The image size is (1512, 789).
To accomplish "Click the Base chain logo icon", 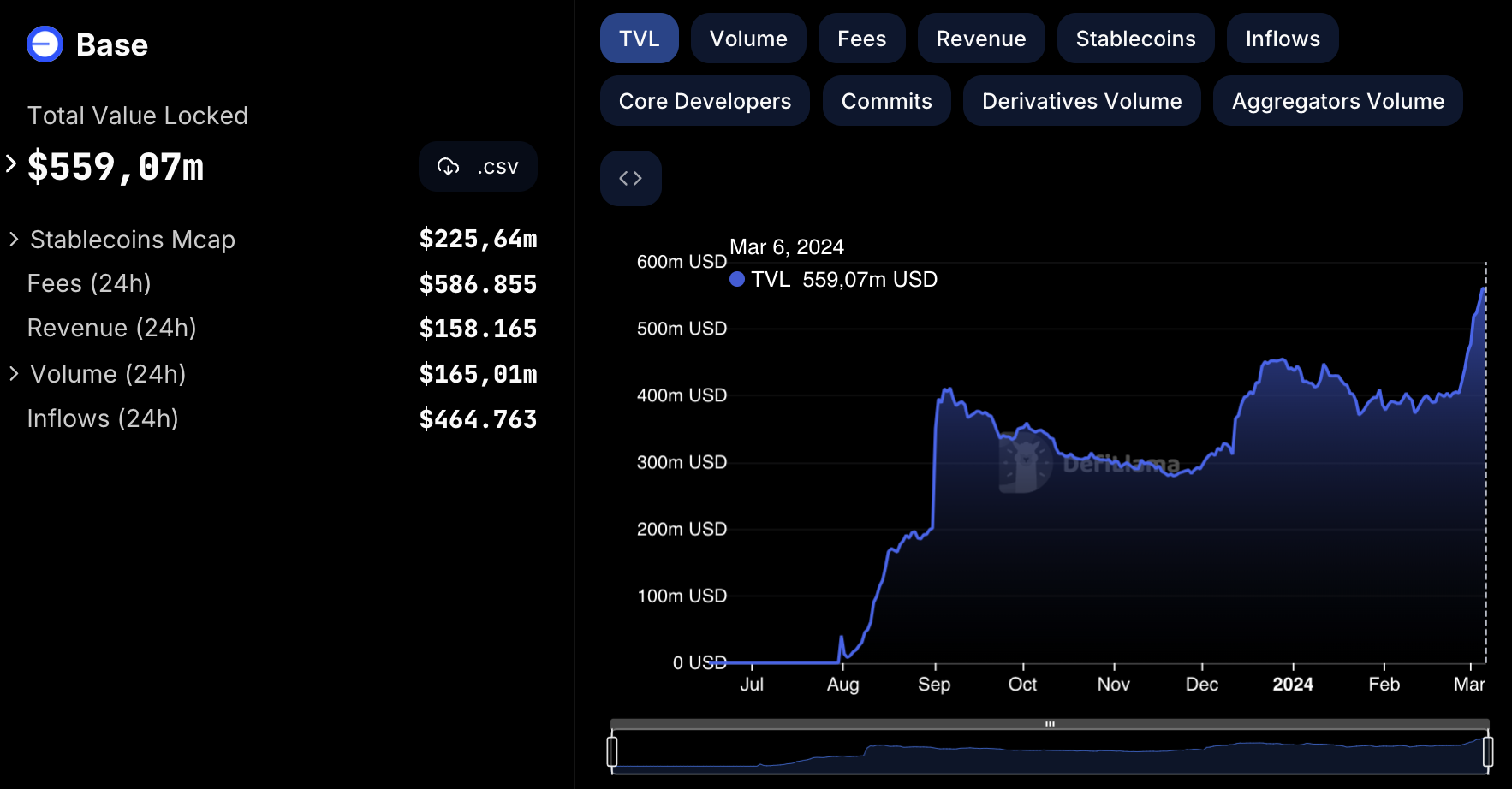I will [45, 44].
